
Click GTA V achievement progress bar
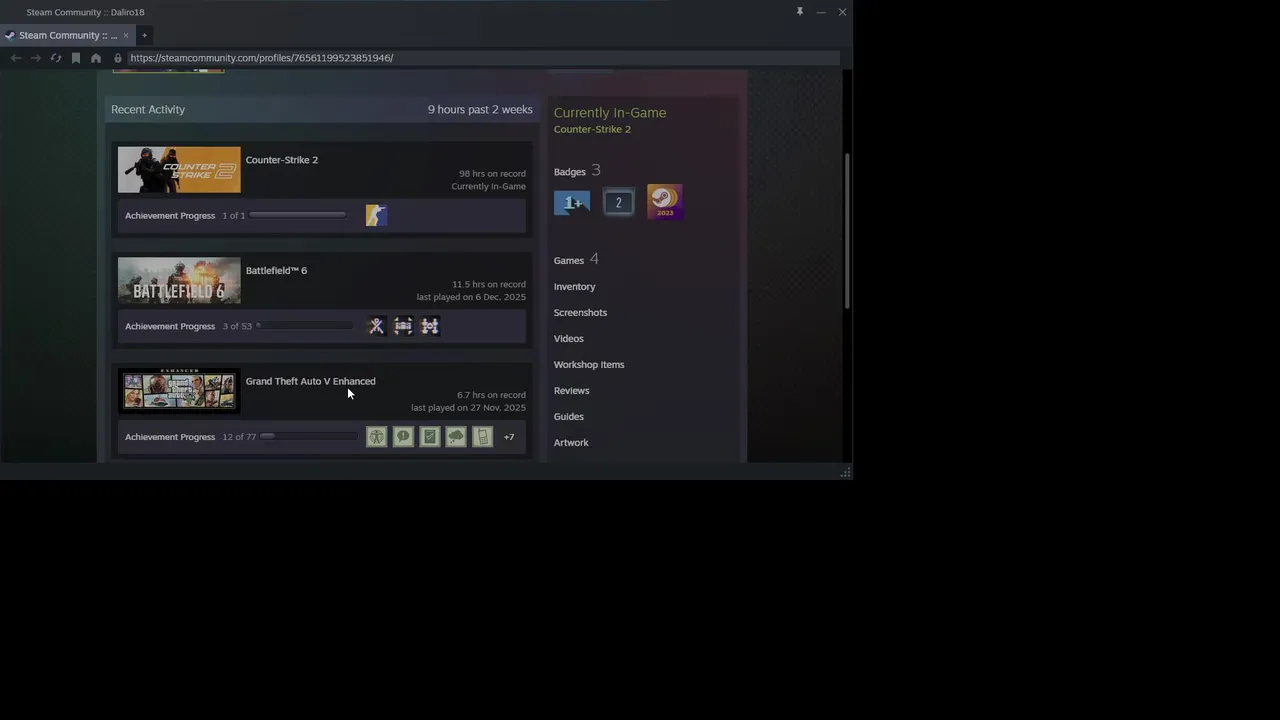309,437
